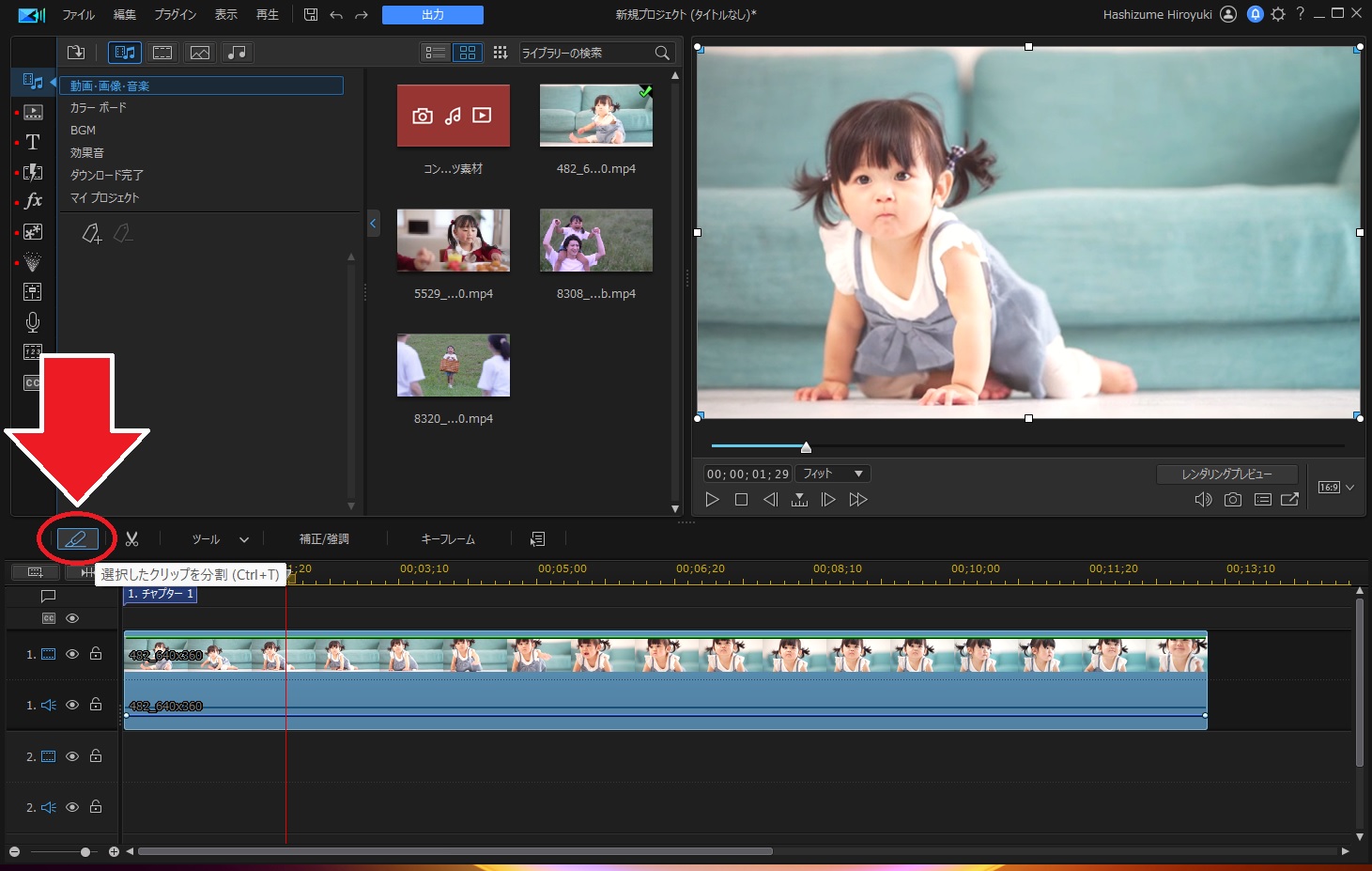Show all media filter toggle

(x=125, y=53)
